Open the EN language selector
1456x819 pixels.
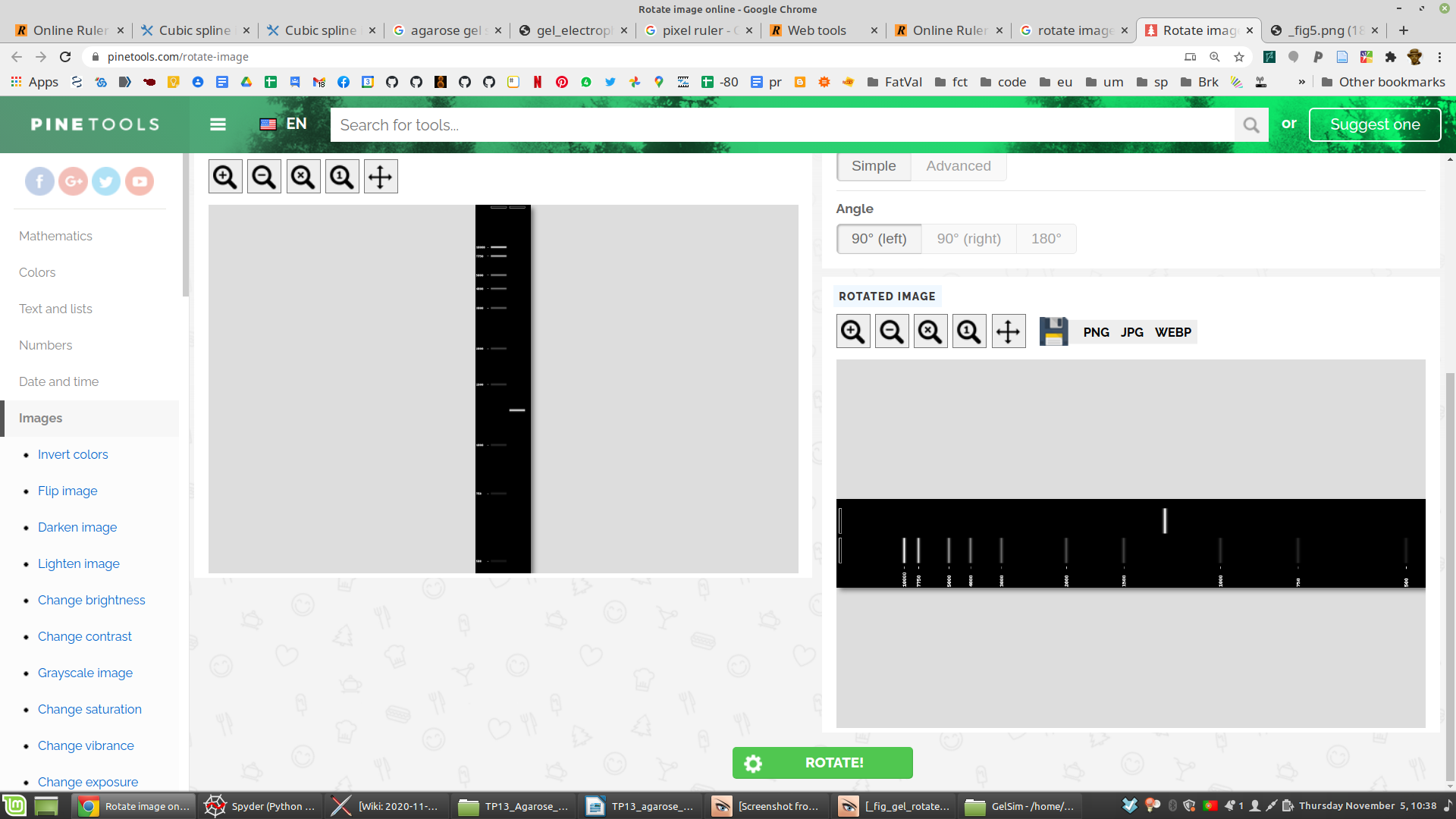click(284, 124)
